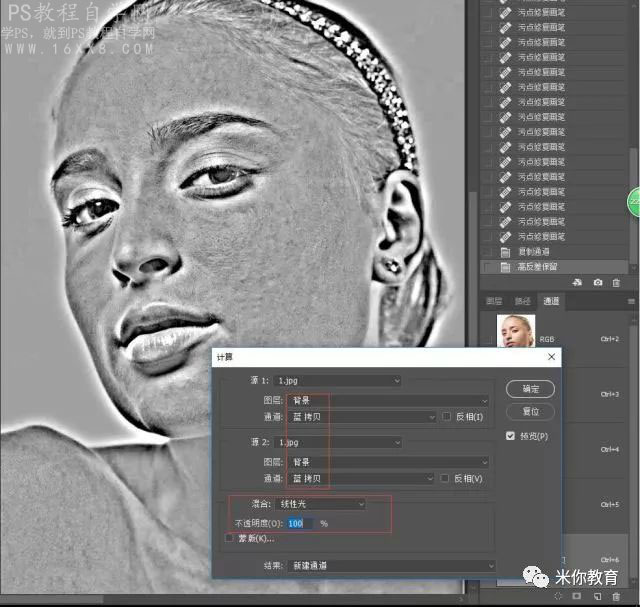
Task: Click the trash icon in History panel
Action: pos(616,282)
